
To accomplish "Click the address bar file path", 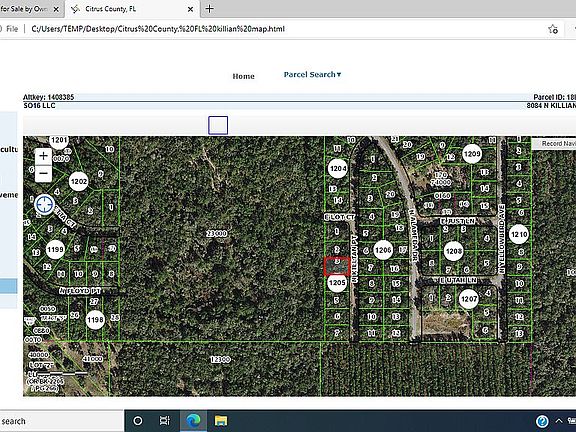I will pos(158,29).
